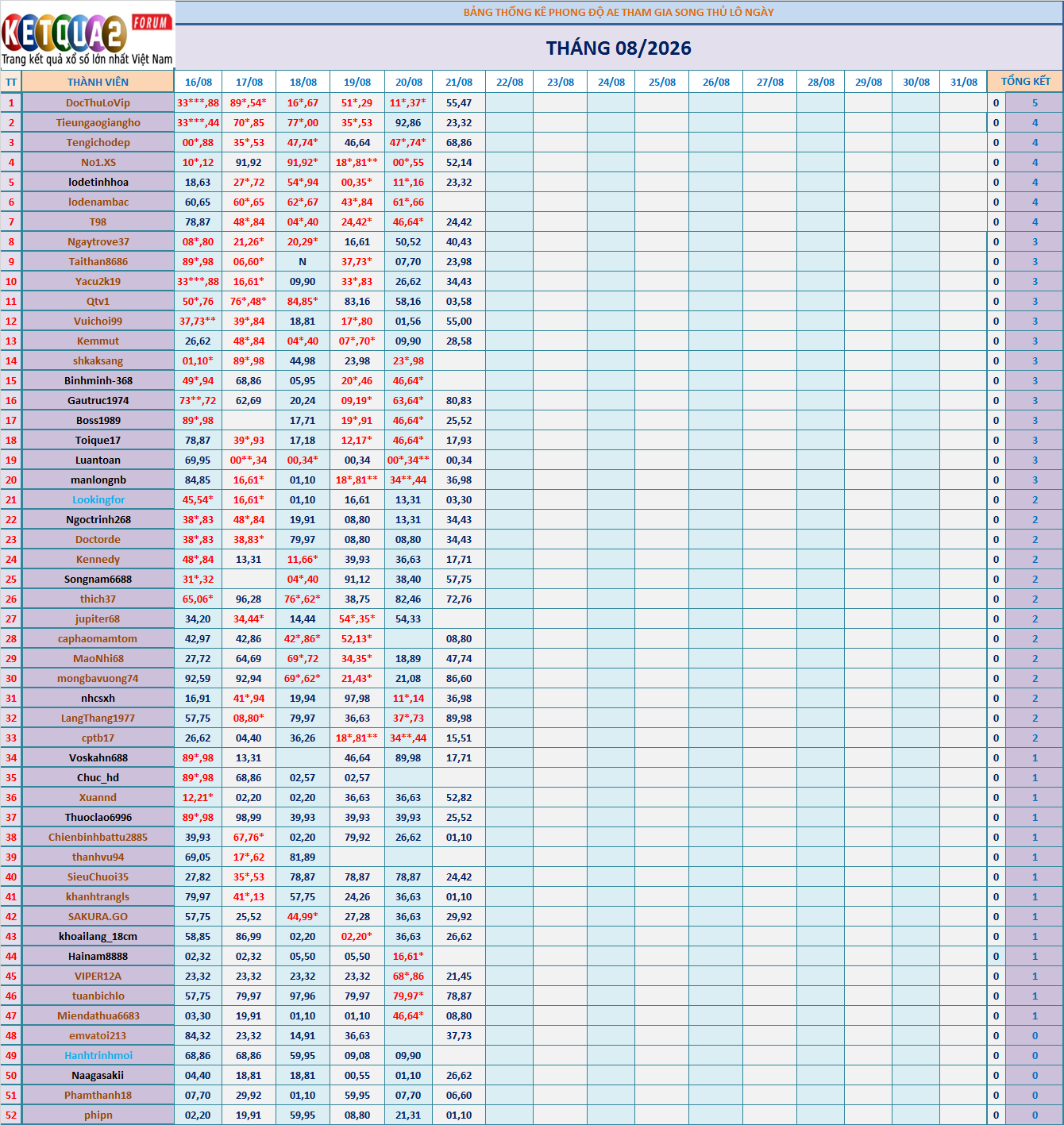Viewport: 1064px width, 1125px height.
Task: Click the THÀNH VIÊN column header
Action: pyautogui.click(x=98, y=82)
